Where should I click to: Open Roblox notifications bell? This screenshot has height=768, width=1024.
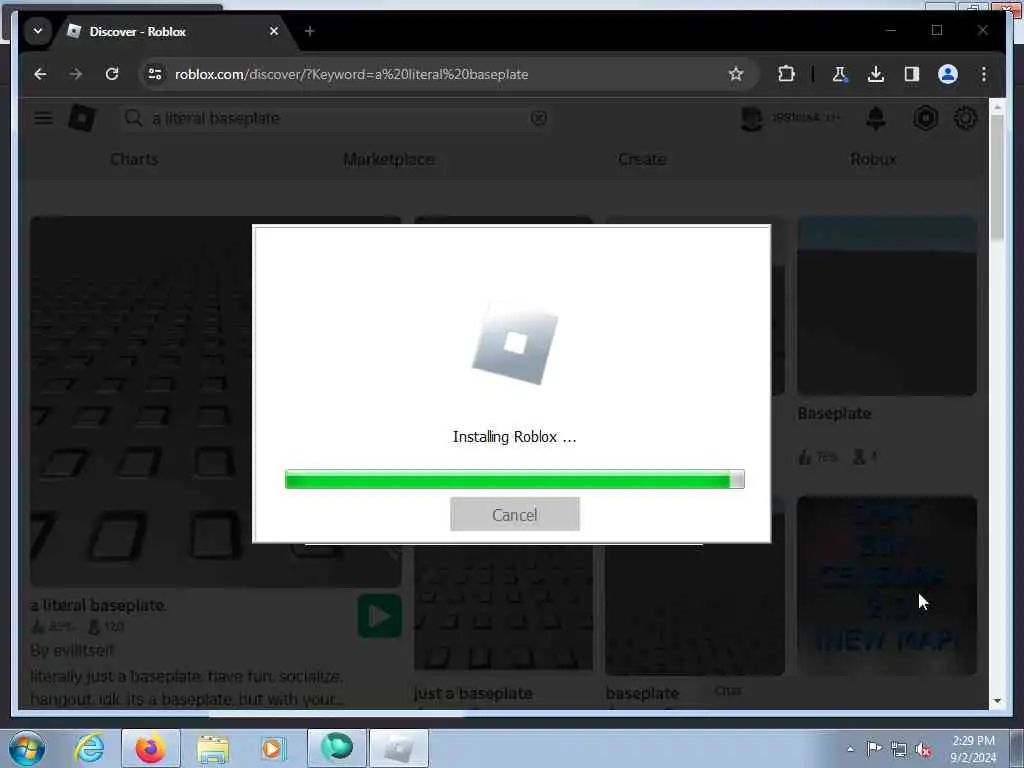coord(875,118)
